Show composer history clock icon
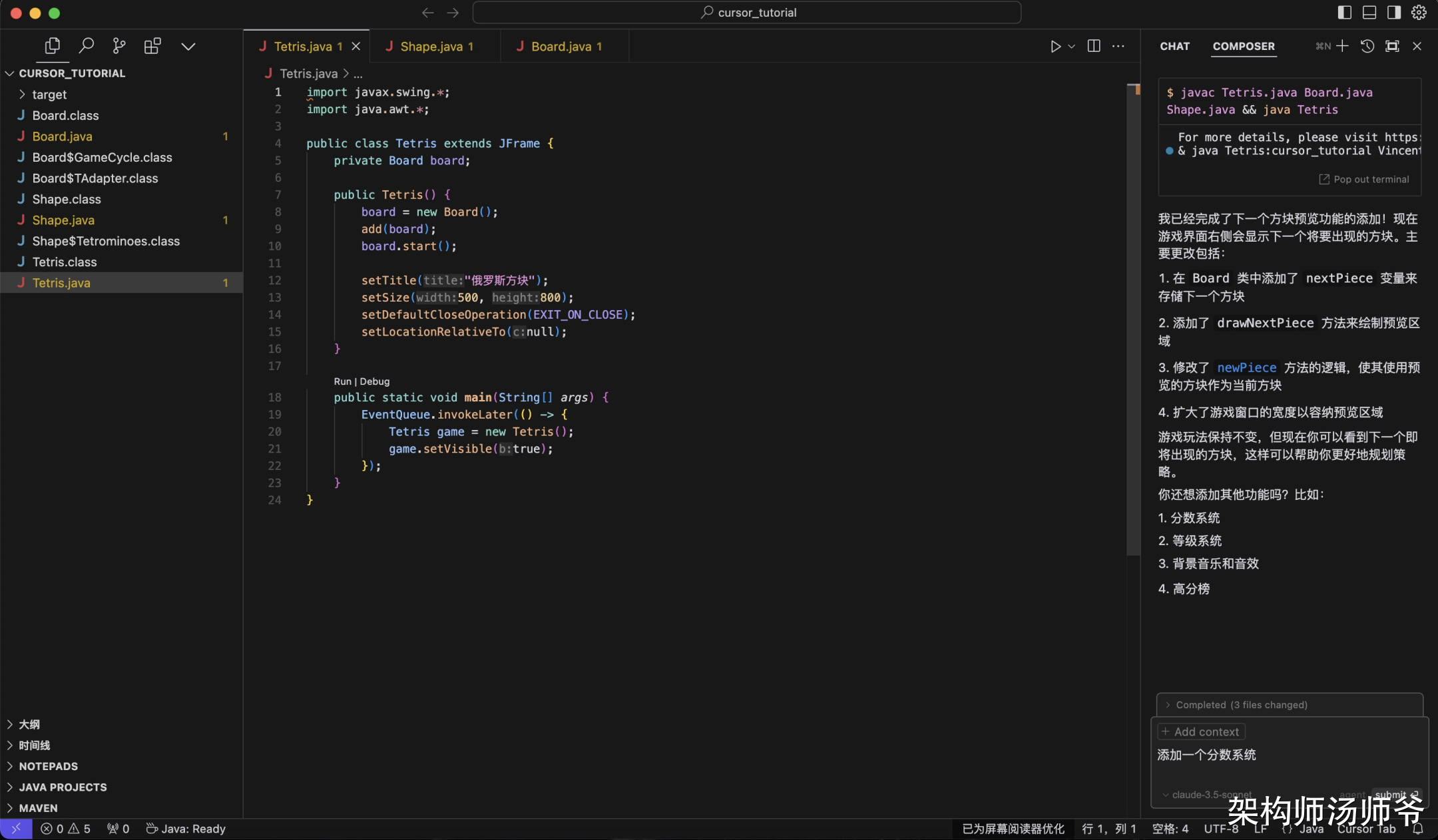This screenshot has height=840, width=1438. point(1367,46)
